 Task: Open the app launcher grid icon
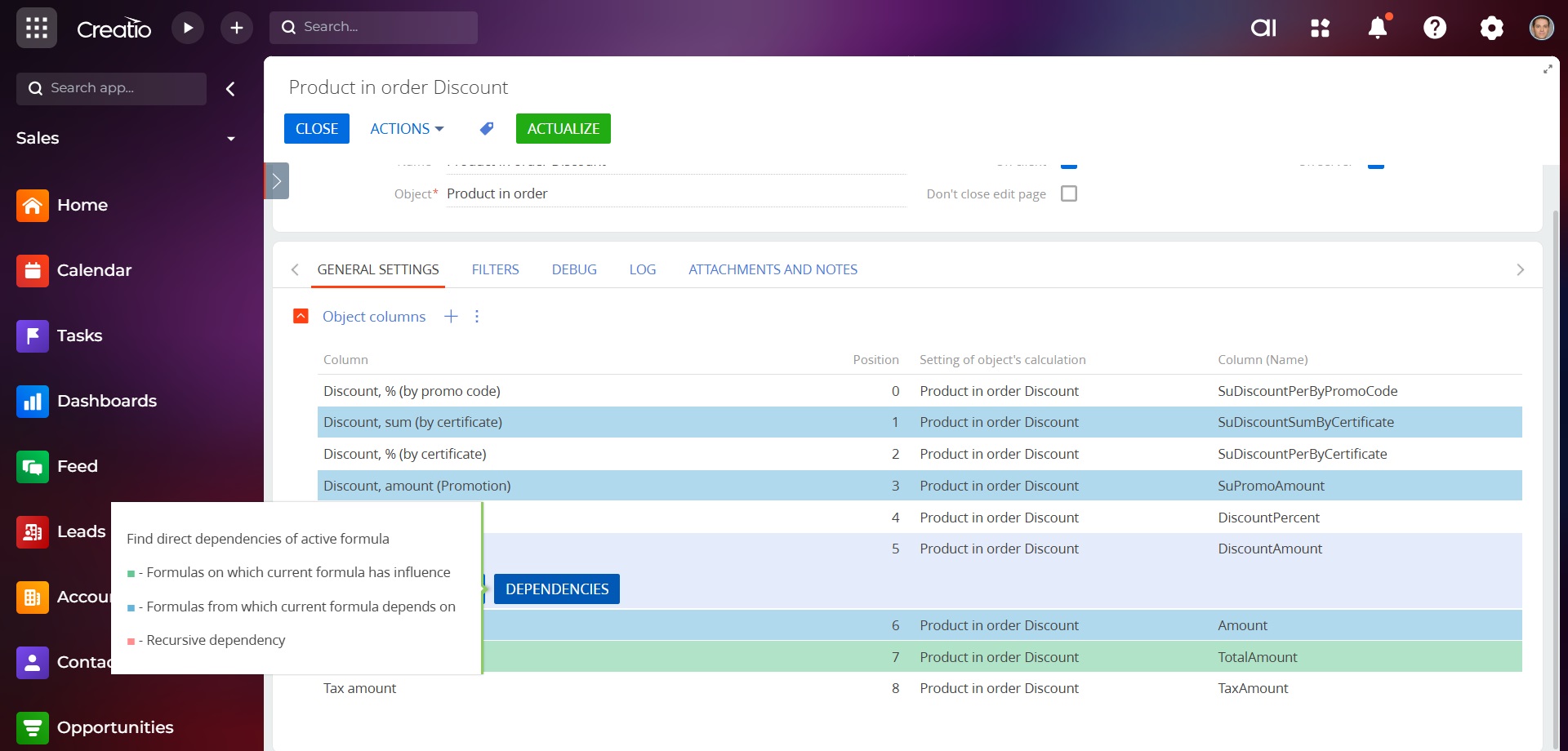(36, 28)
